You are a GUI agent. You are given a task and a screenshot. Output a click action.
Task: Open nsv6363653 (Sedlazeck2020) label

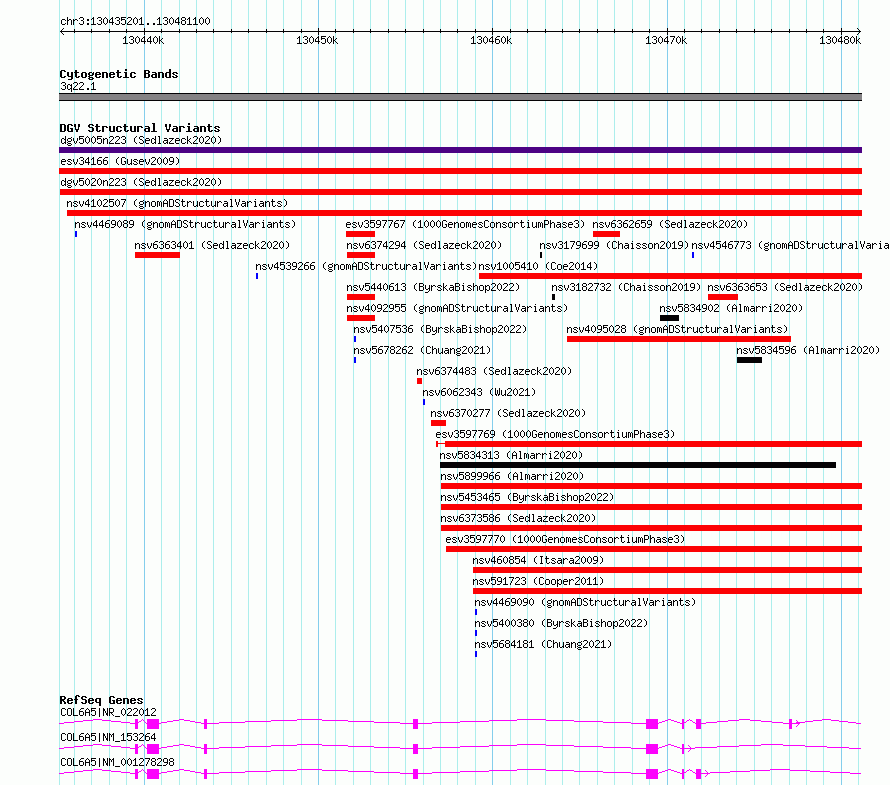tap(785, 287)
